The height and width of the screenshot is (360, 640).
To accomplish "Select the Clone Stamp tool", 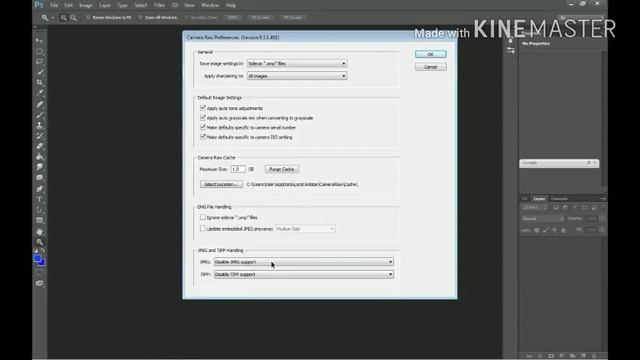I will pos(39,125).
